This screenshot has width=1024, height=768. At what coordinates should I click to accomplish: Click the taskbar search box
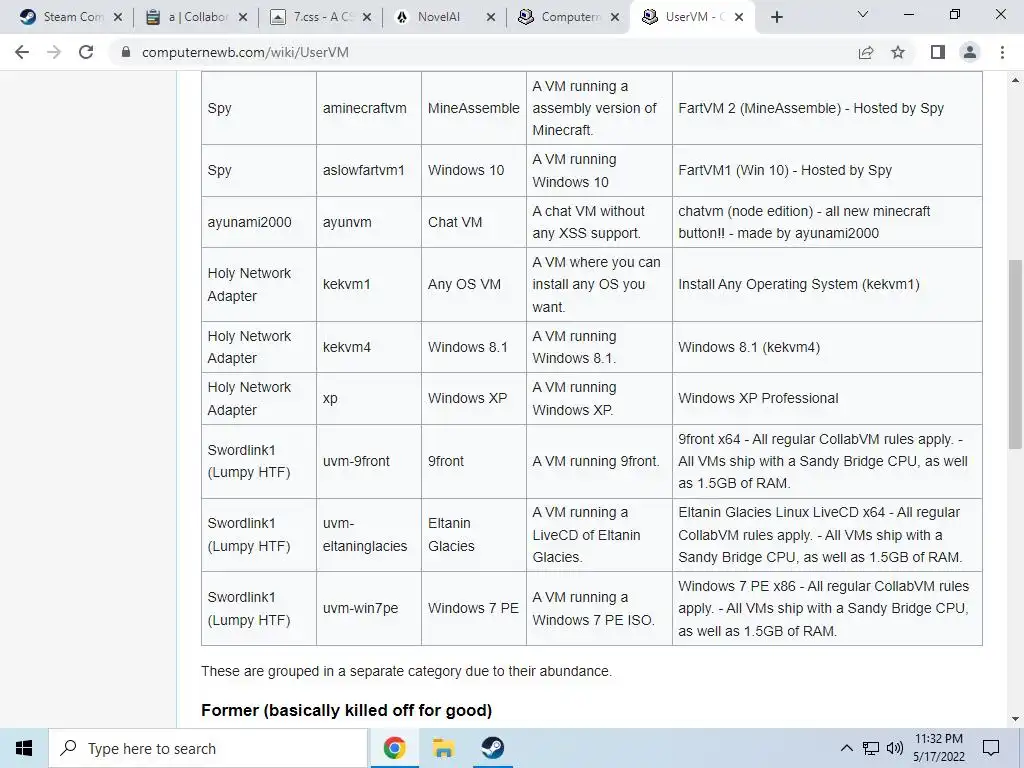tap(208, 748)
